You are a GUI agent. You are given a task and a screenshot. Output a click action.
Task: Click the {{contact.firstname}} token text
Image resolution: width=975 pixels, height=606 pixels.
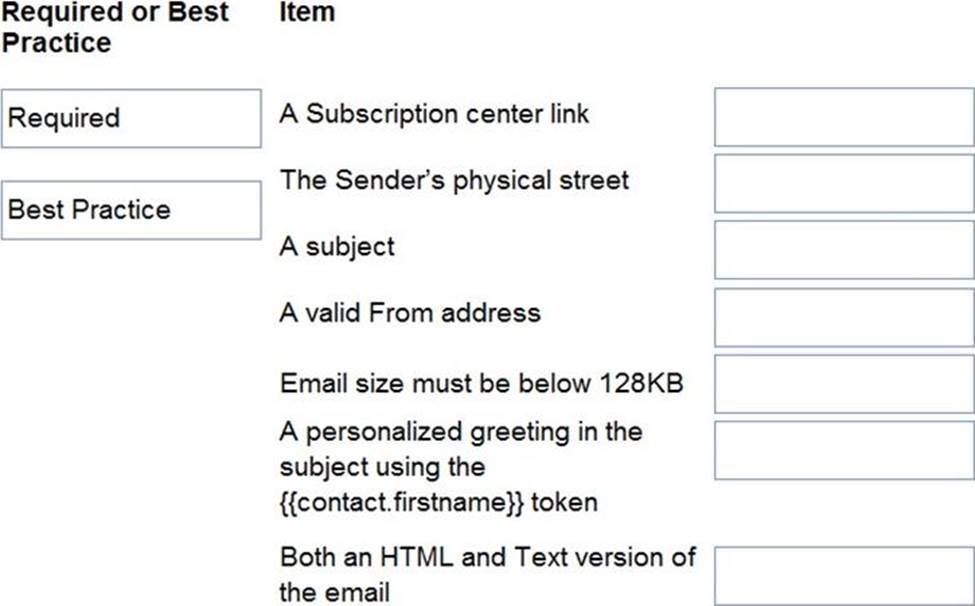click(402, 502)
